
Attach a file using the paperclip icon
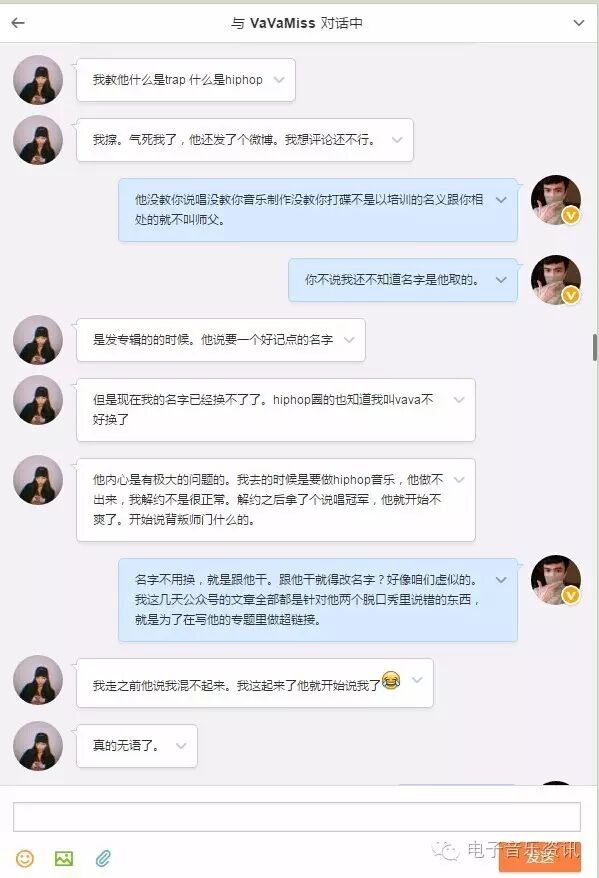(x=103, y=858)
